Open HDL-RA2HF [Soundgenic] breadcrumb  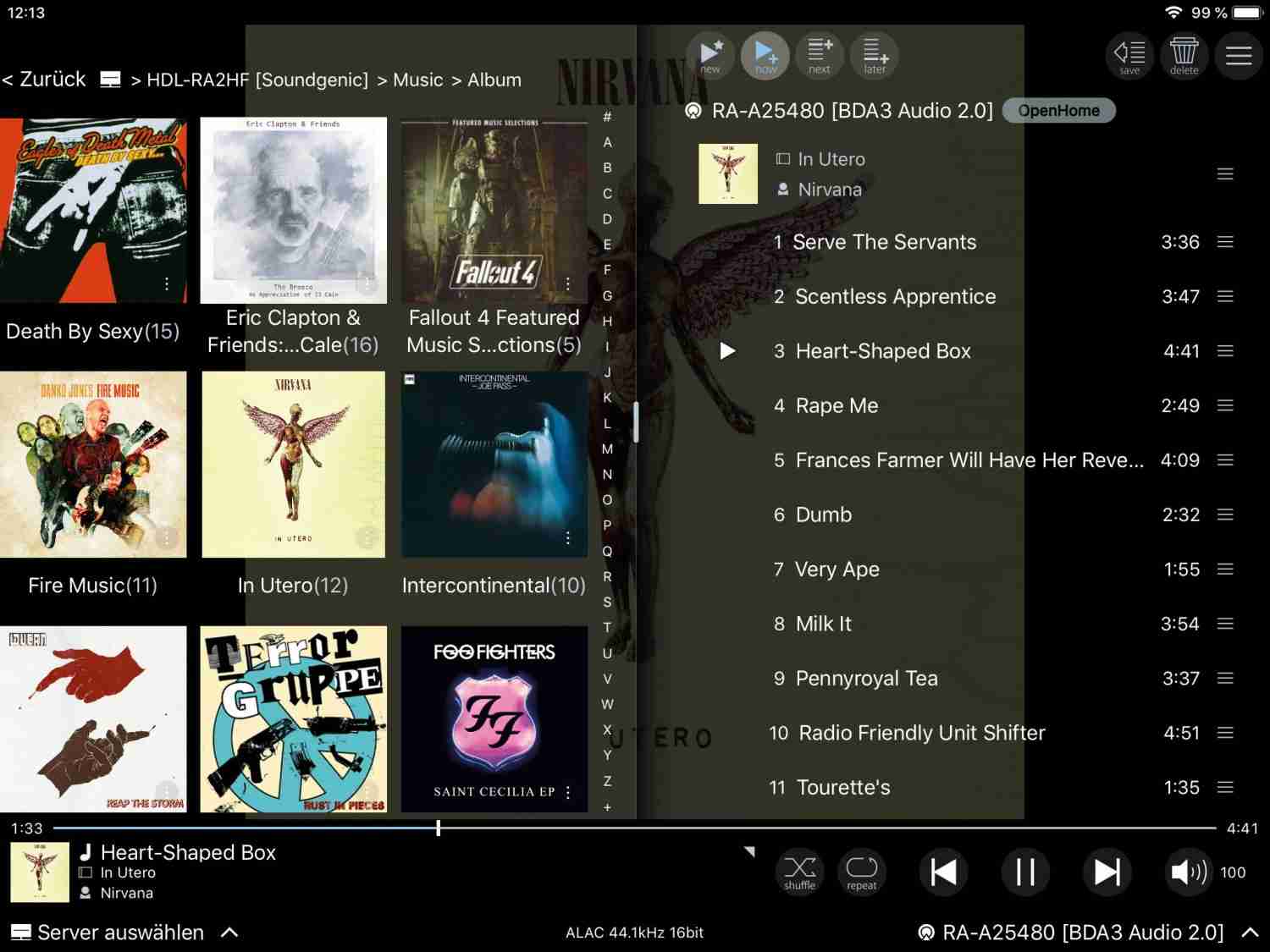pyautogui.click(x=257, y=80)
